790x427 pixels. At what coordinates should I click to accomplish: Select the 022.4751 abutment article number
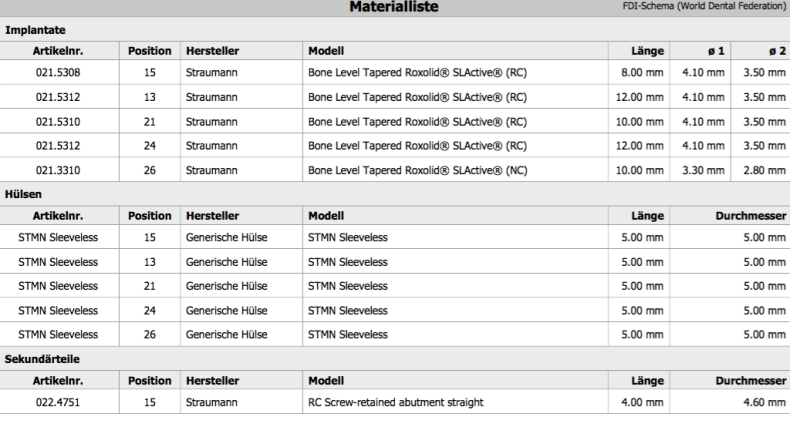58,402
